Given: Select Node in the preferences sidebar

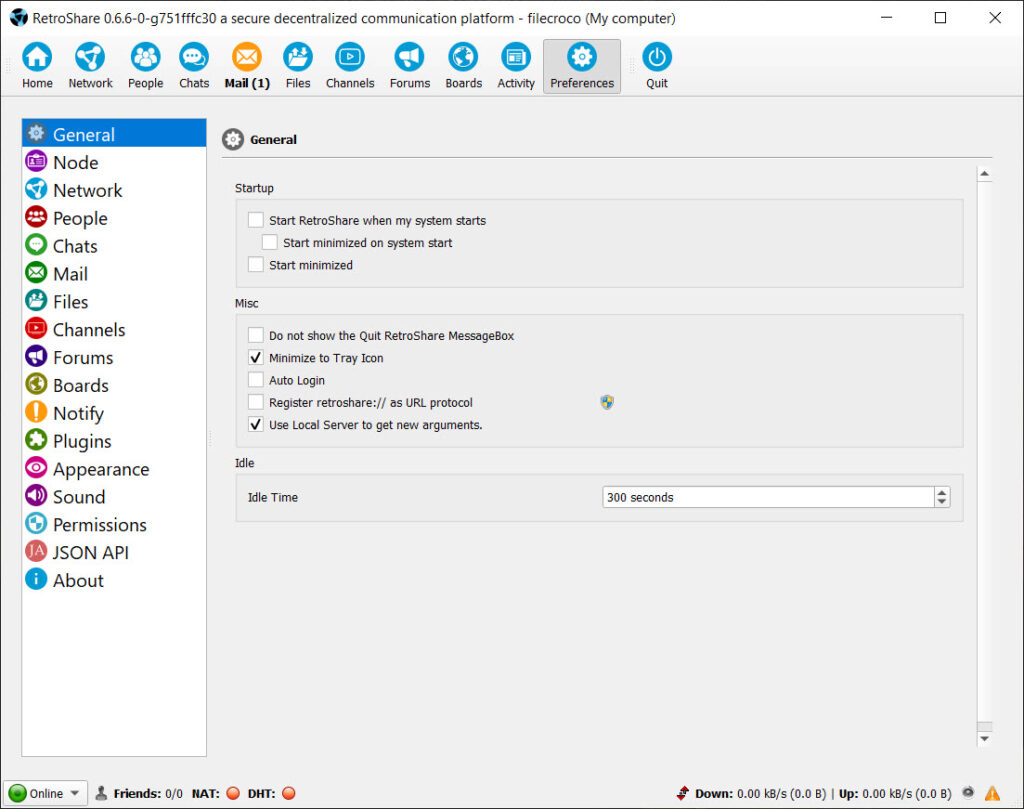Looking at the screenshot, I should coord(114,162).
